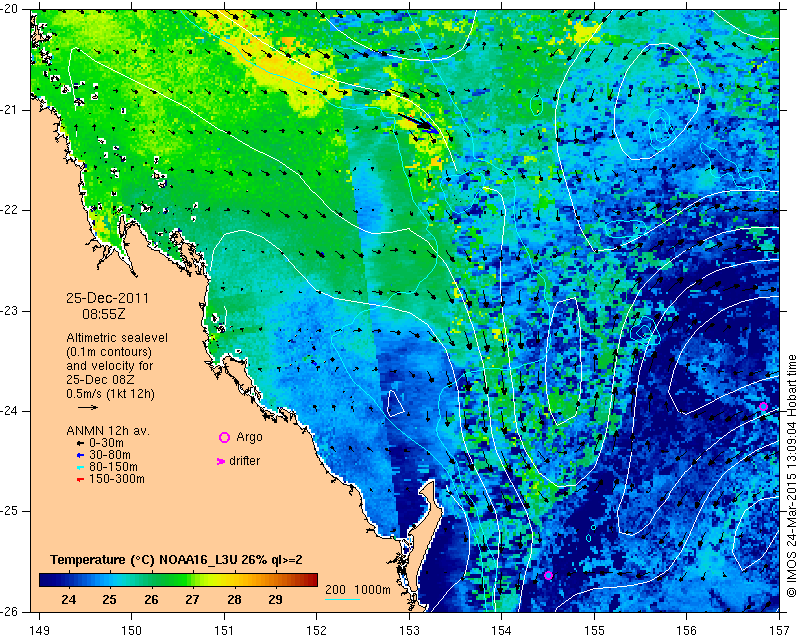The width and height of the screenshot is (800, 640).
Task: Click colorbar tick label "28"
Action: pyautogui.click(x=234, y=600)
